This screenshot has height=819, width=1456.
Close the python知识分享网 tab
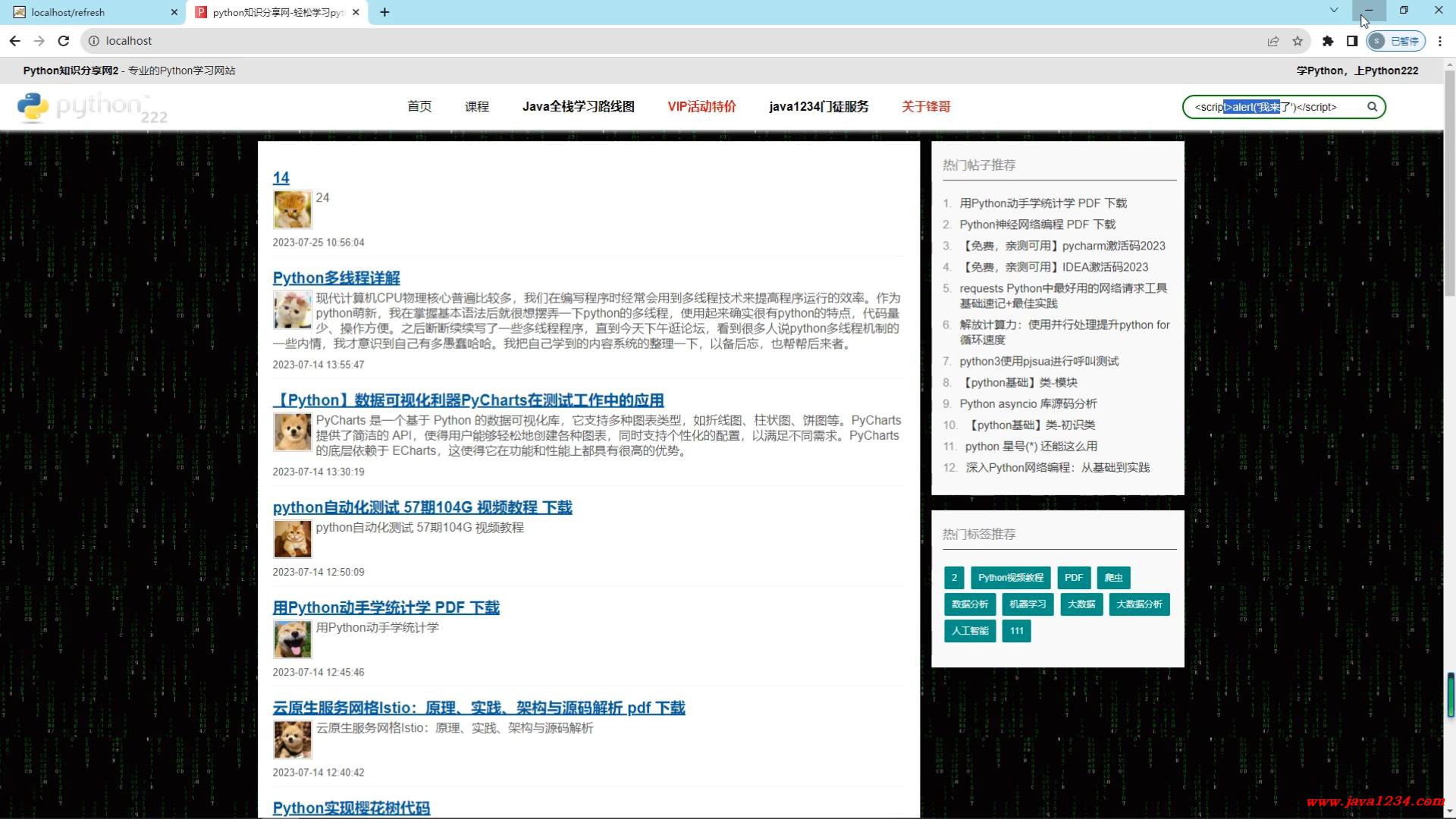[x=356, y=12]
